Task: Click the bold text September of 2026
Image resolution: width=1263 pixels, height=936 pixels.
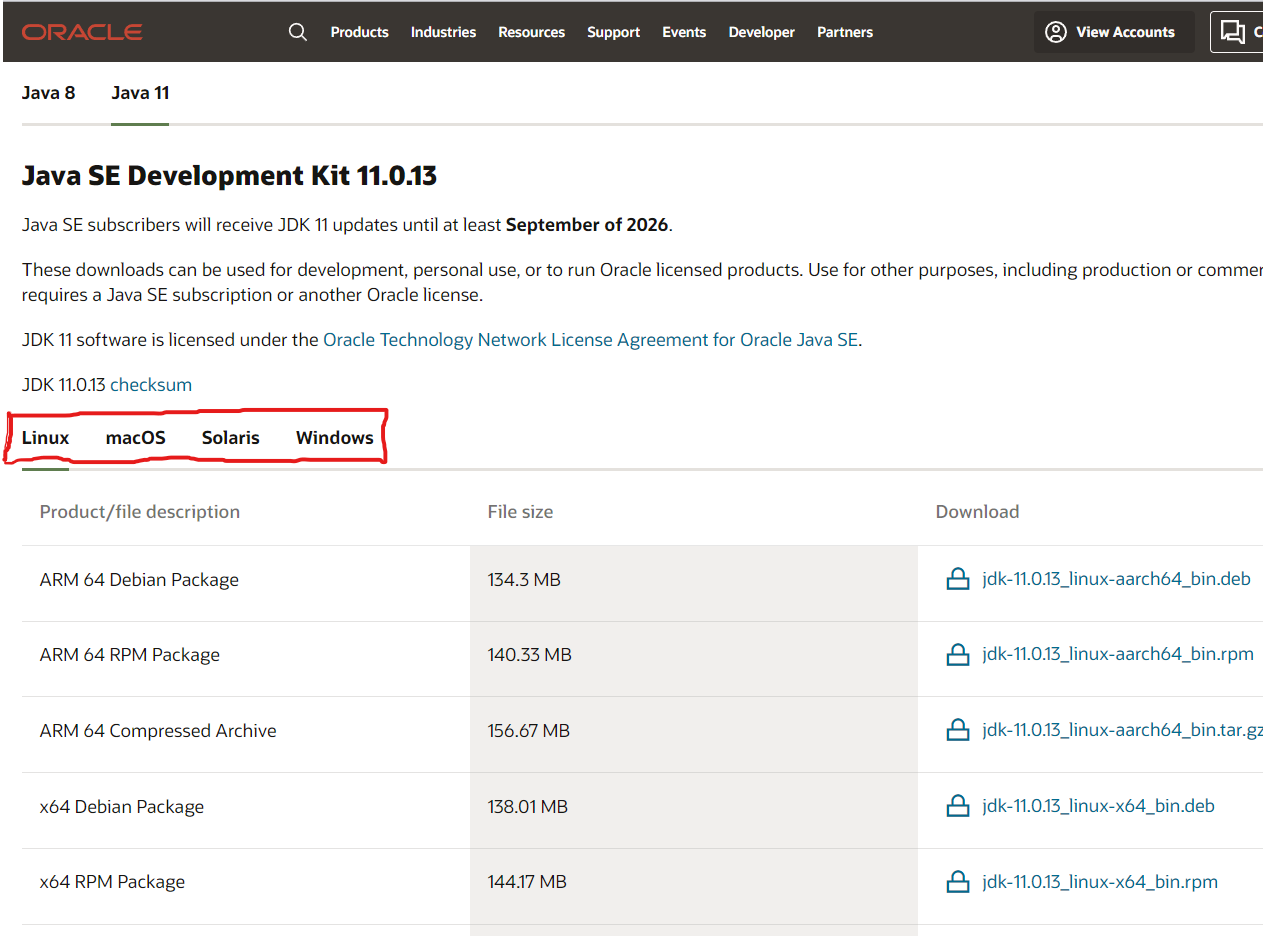Action: [x=587, y=225]
